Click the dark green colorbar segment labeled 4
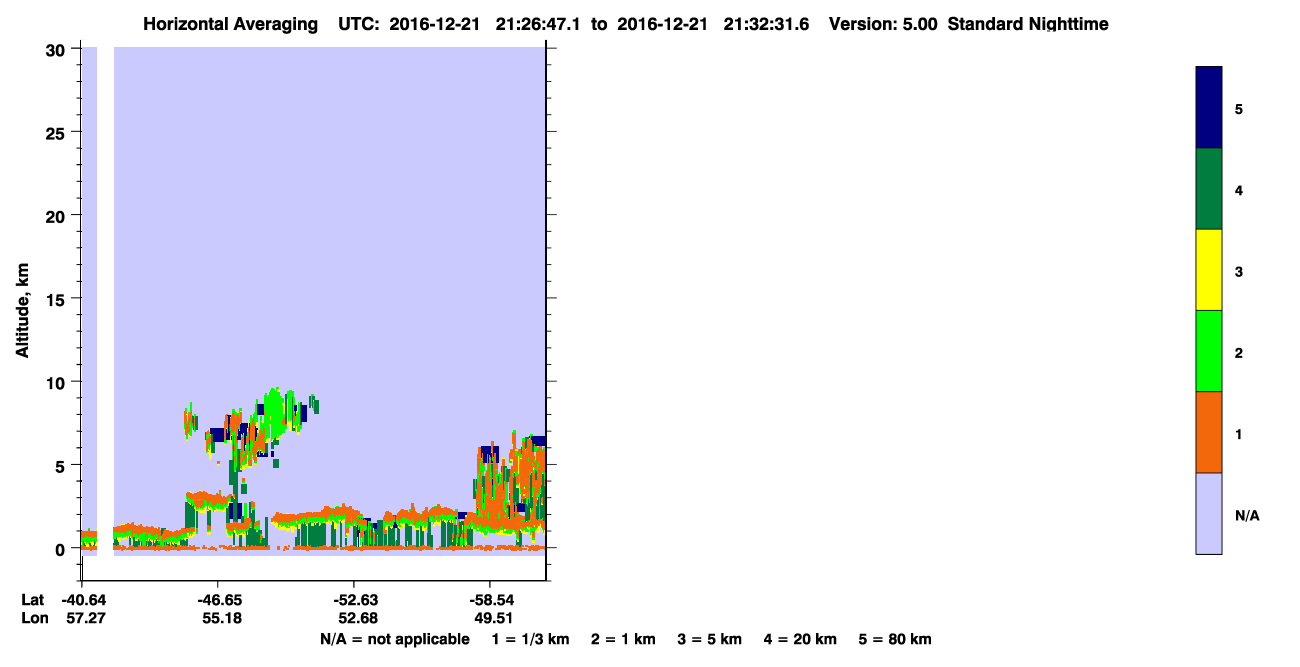This screenshot has width=1300, height=667. point(1209,189)
